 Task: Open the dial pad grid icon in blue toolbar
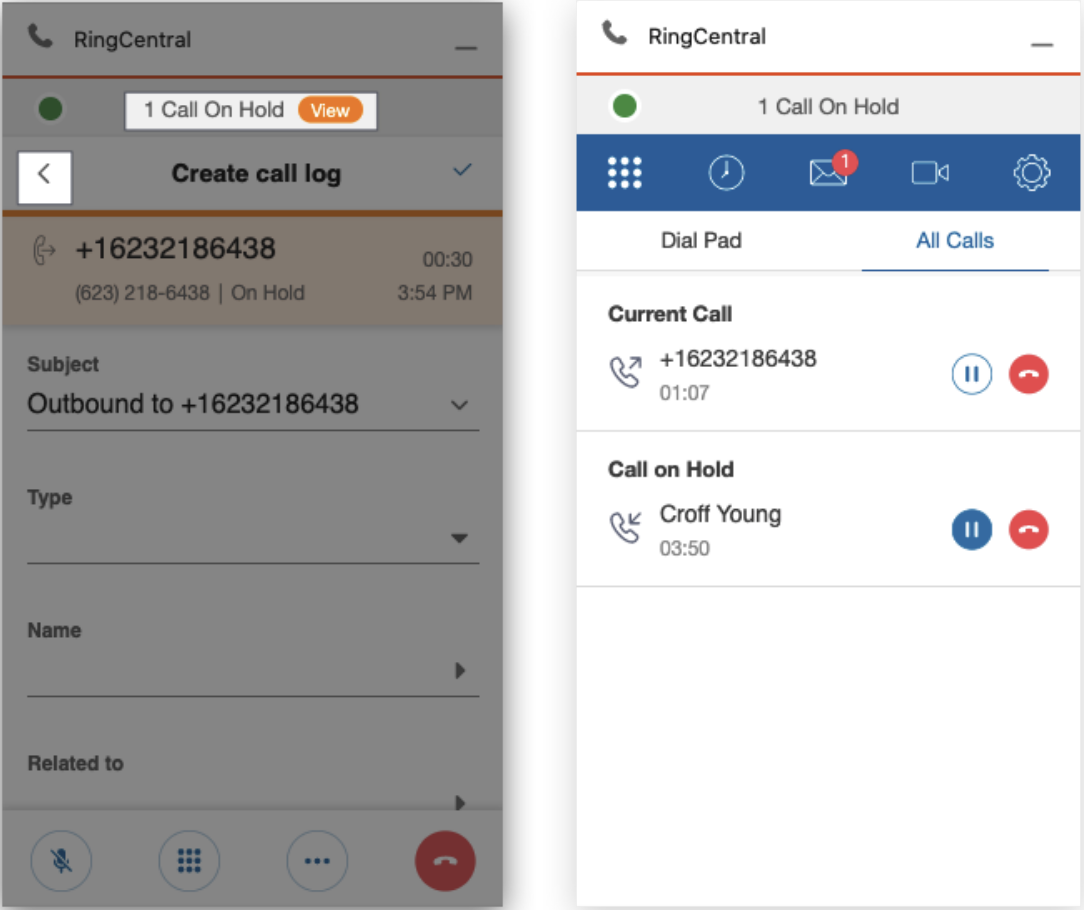(624, 172)
